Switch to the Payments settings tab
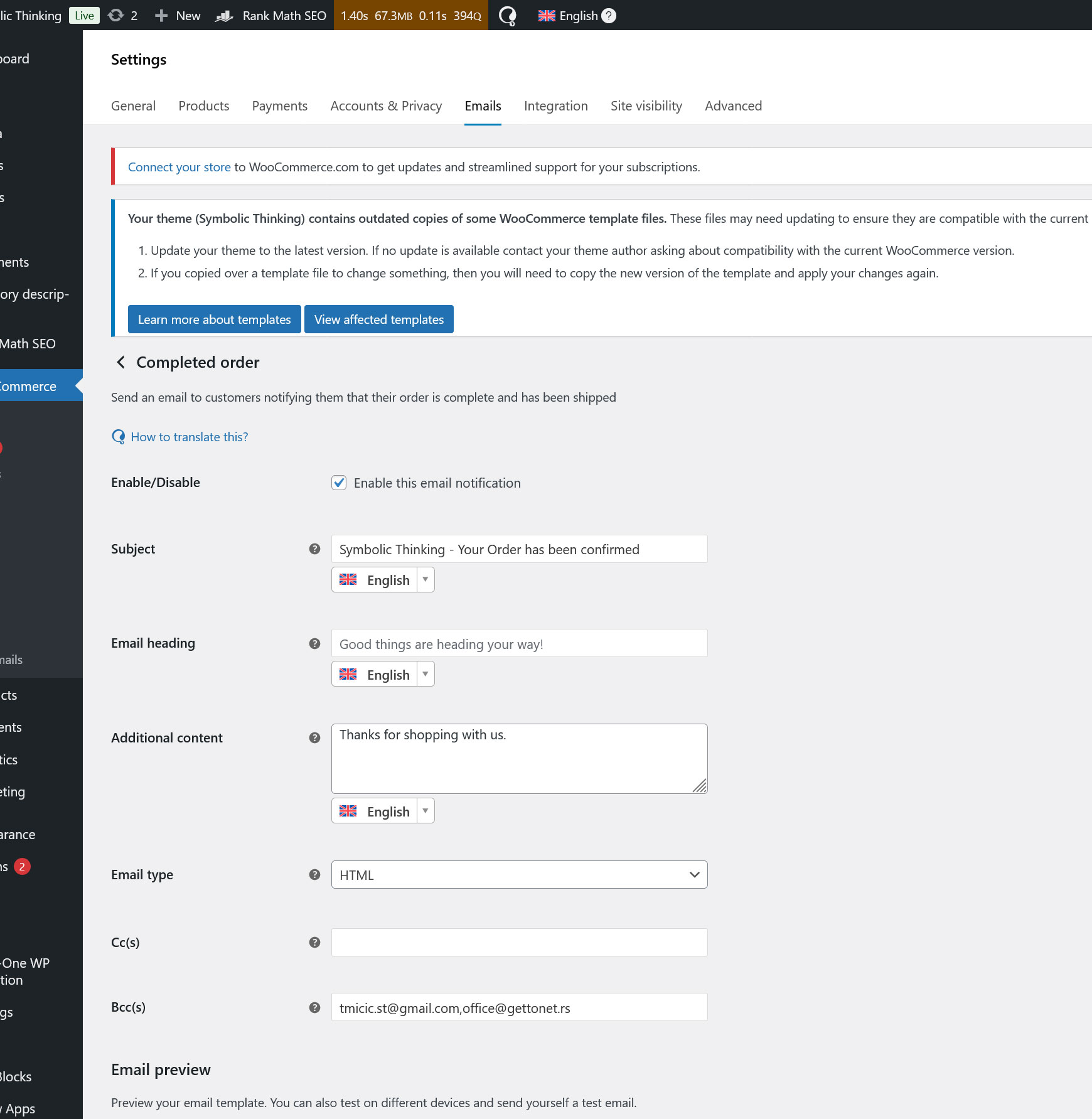 coord(280,106)
